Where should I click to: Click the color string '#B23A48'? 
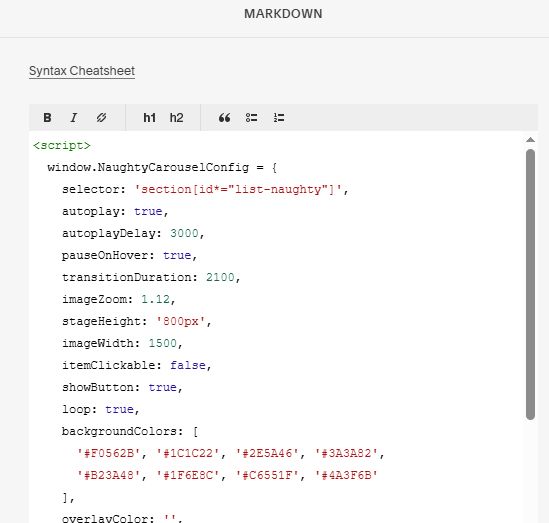(108, 475)
